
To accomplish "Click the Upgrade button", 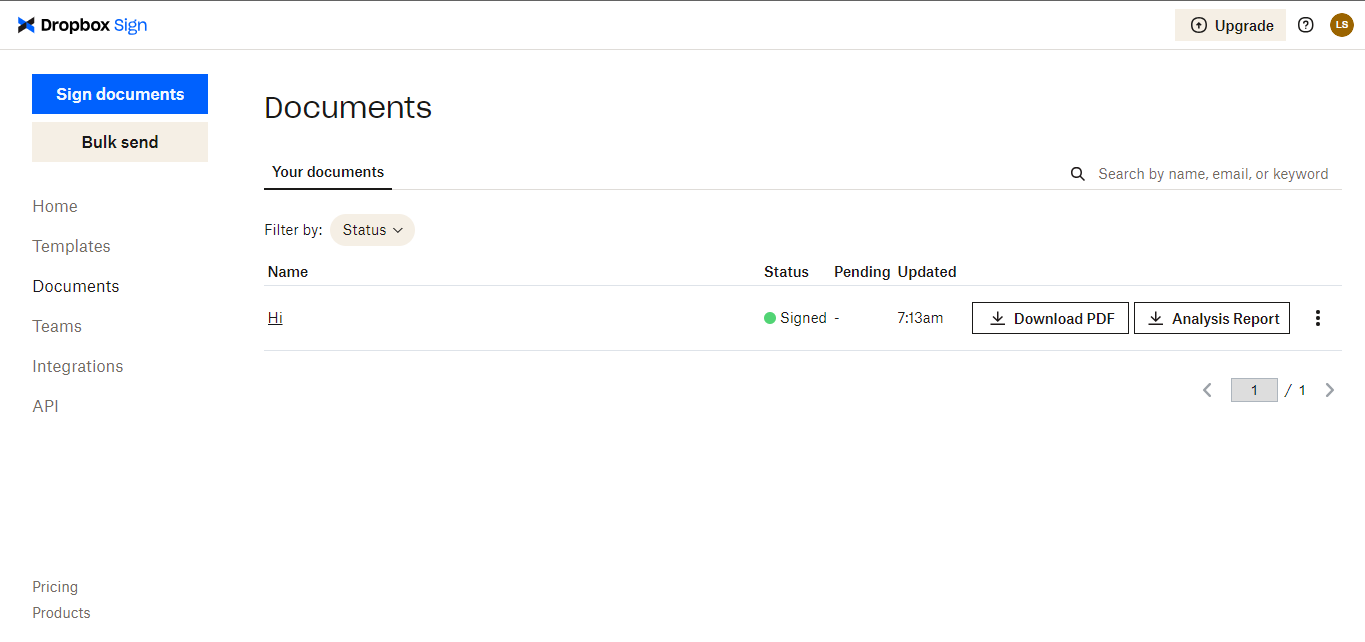I will 1230,25.
